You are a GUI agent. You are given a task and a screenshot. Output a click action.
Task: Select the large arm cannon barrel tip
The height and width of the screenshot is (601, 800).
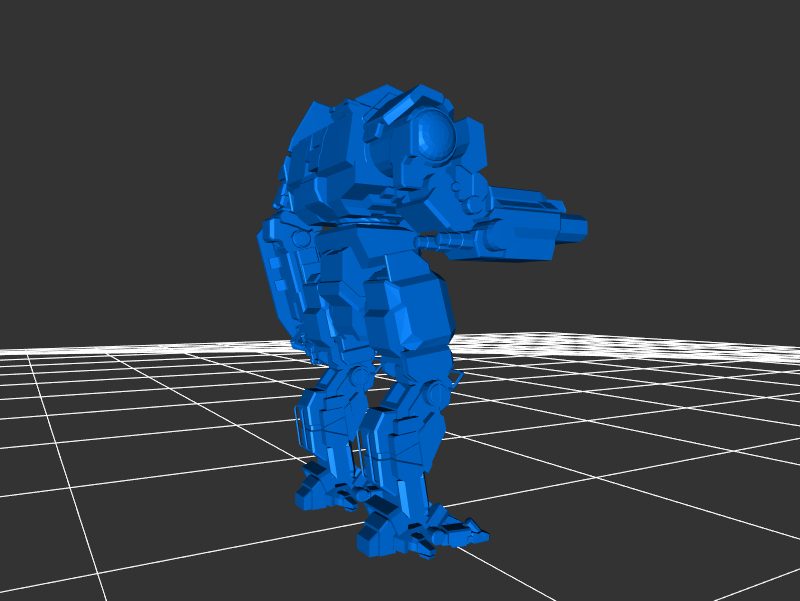(573, 227)
